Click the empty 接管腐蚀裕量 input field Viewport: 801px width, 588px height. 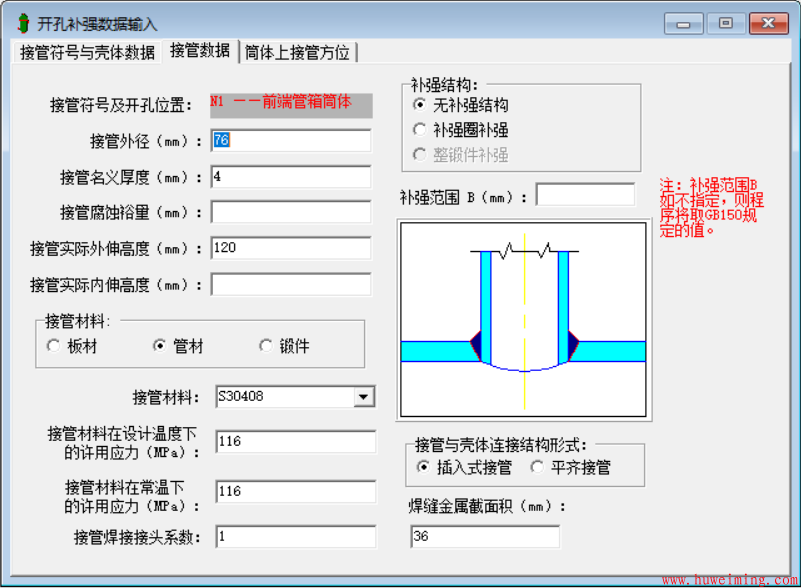point(290,211)
